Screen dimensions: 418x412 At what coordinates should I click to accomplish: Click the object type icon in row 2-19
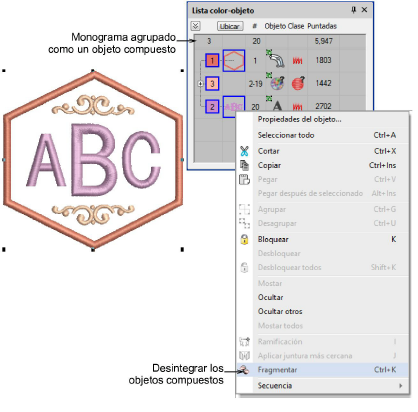tap(276, 82)
